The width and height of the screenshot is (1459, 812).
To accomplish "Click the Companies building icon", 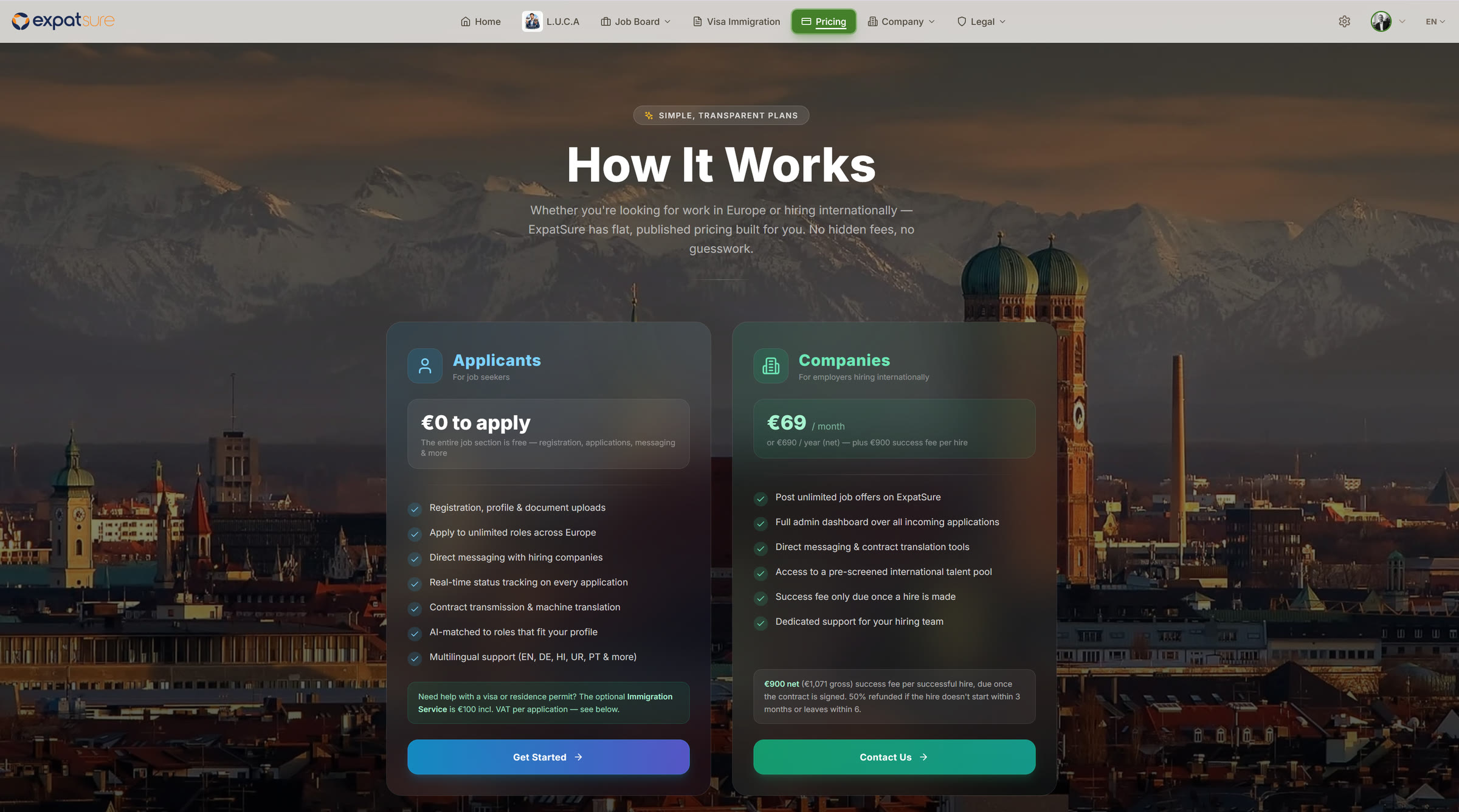I will [x=771, y=366].
